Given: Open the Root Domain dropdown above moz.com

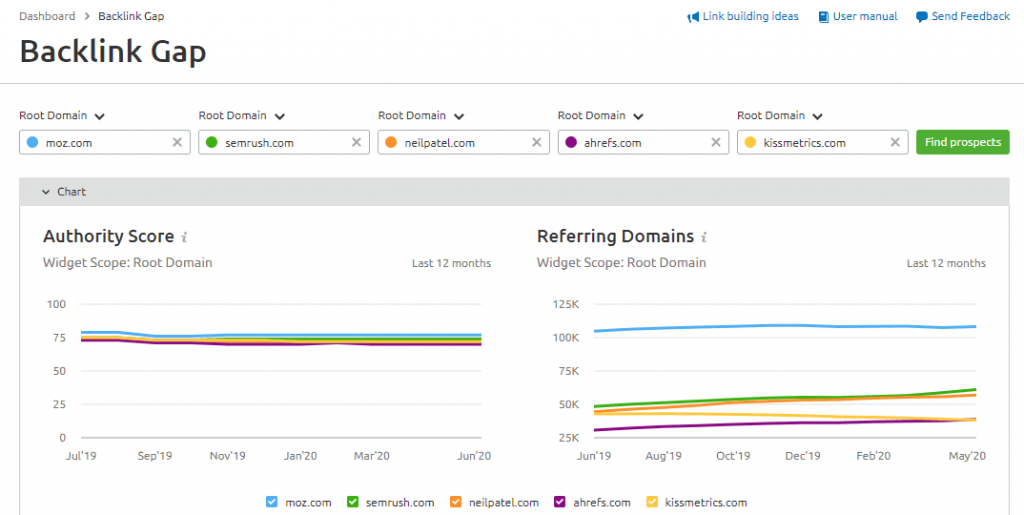Looking at the screenshot, I should 62,116.
